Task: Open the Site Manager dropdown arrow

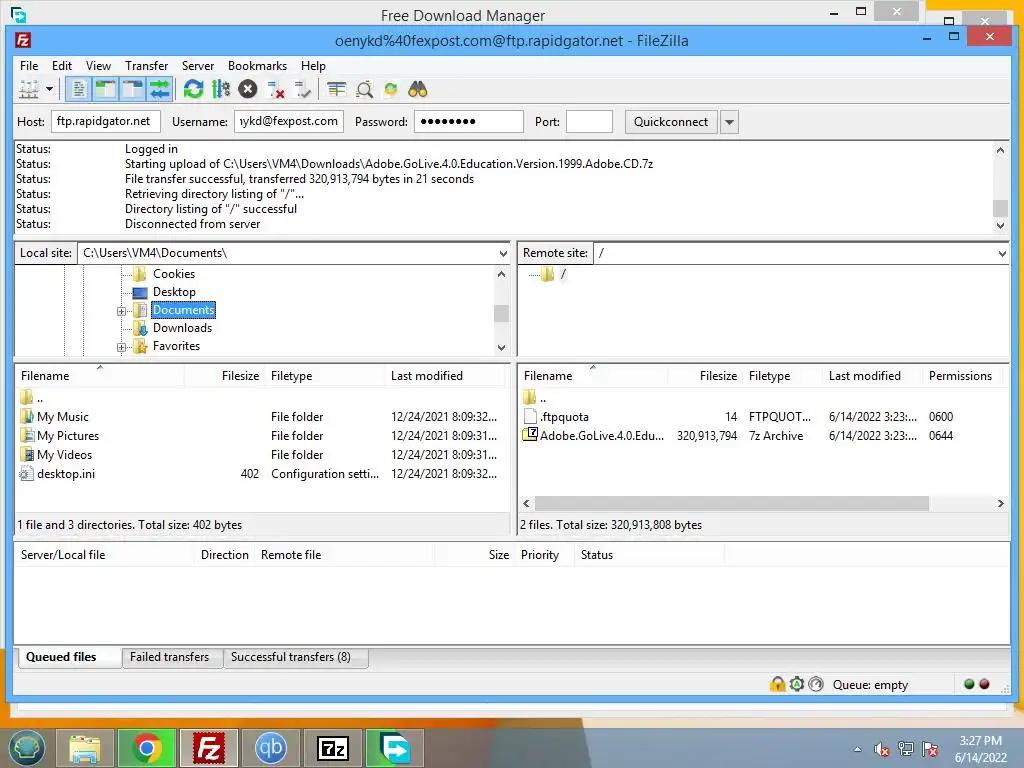Action: point(49,89)
